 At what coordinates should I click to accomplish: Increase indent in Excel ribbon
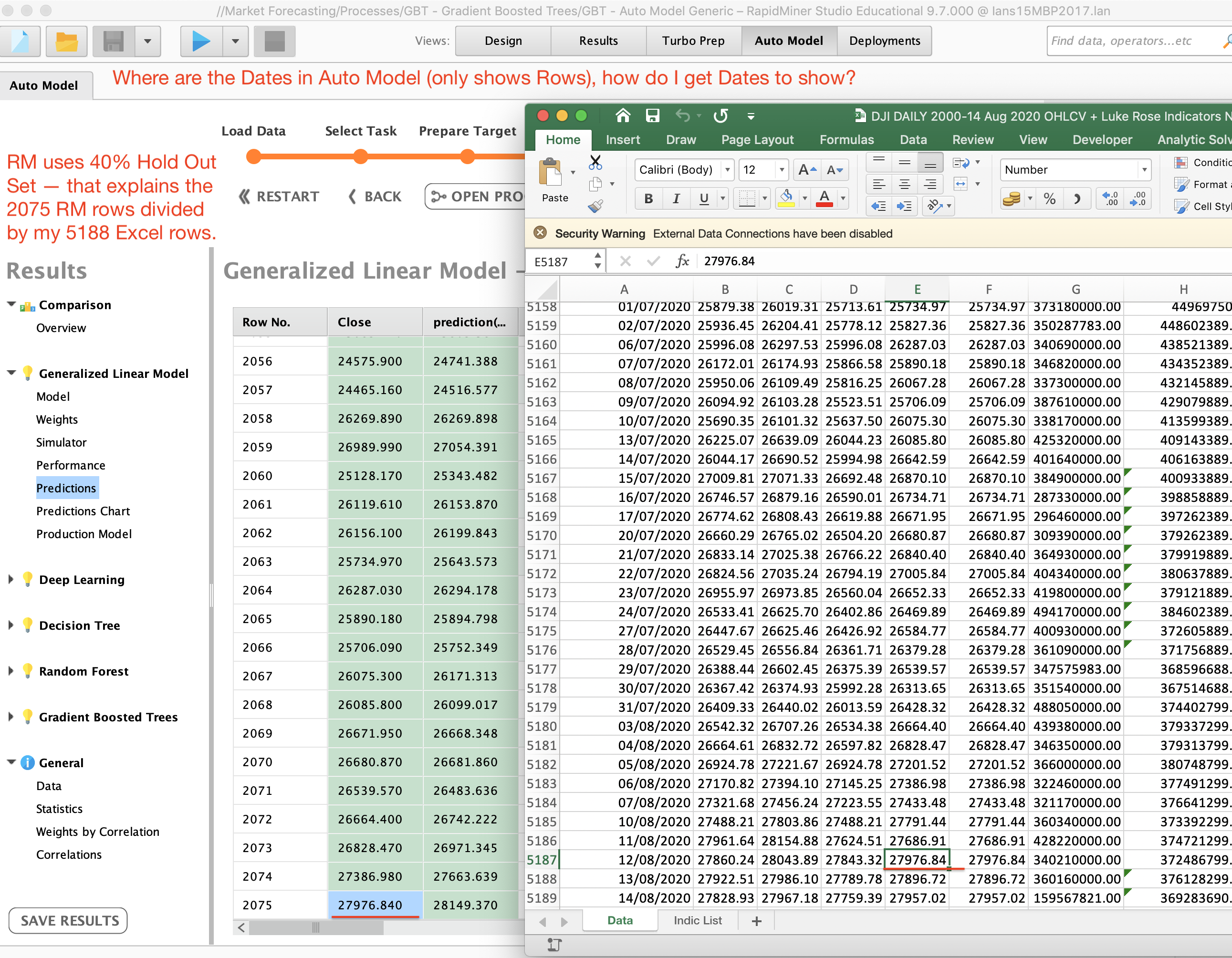click(x=904, y=206)
